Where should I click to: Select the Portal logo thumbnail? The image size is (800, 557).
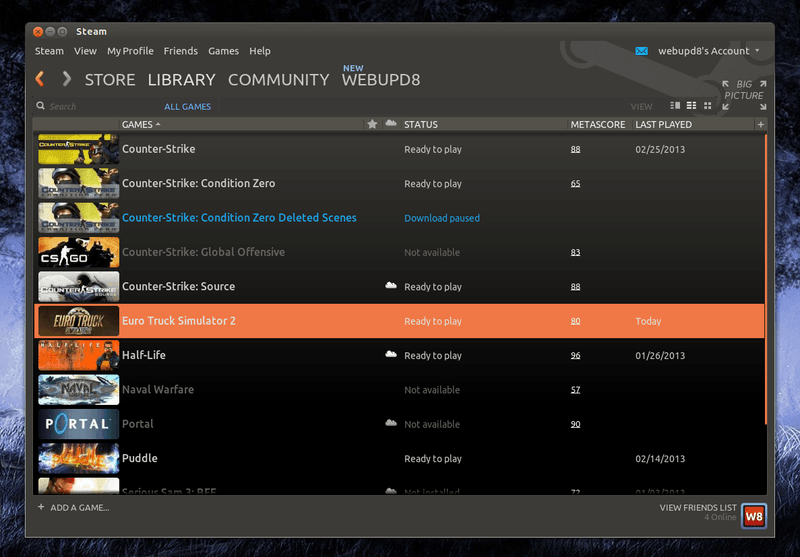point(79,424)
